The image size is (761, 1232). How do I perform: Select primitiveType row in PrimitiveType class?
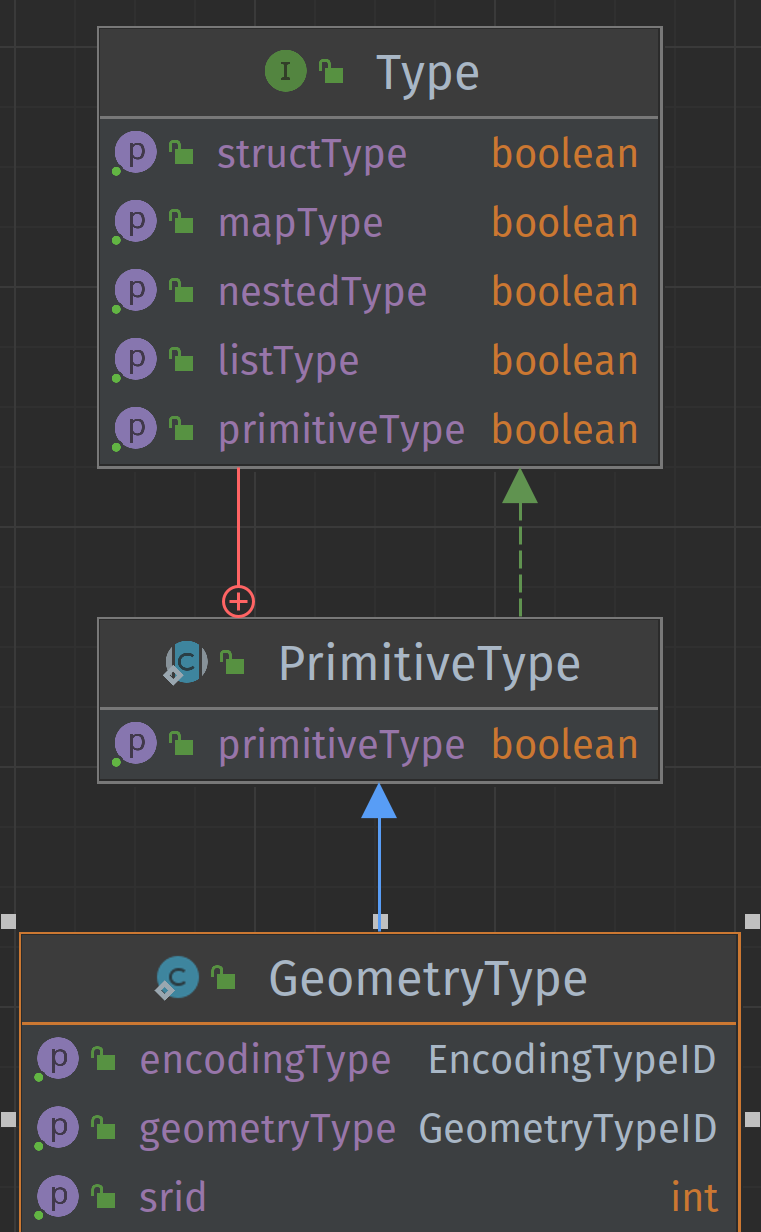380,745
